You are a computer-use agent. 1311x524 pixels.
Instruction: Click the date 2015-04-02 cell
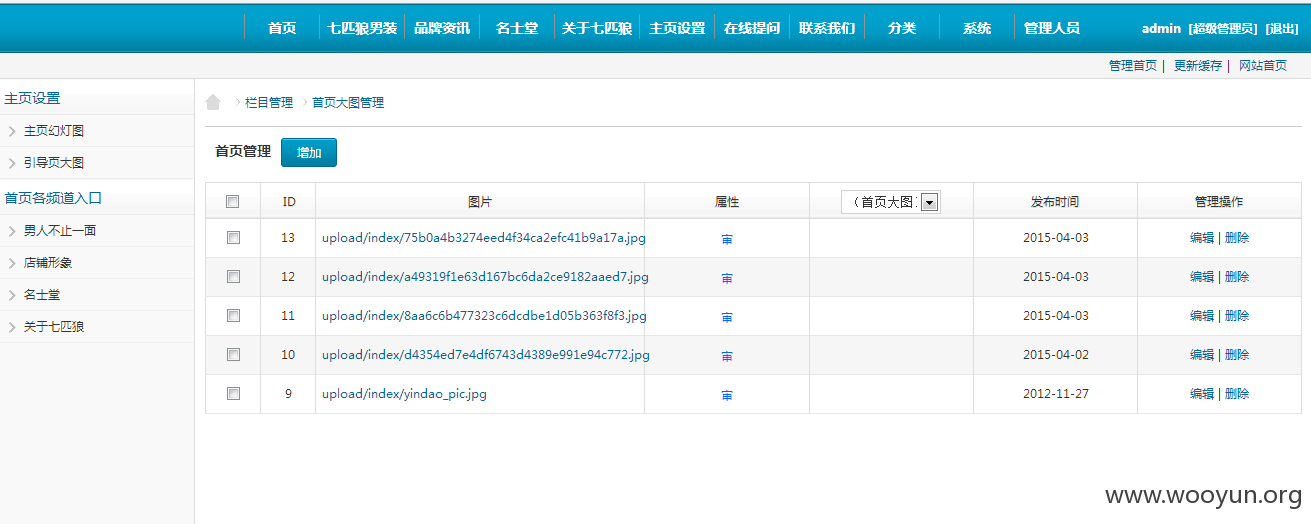(x=1055, y=355)
